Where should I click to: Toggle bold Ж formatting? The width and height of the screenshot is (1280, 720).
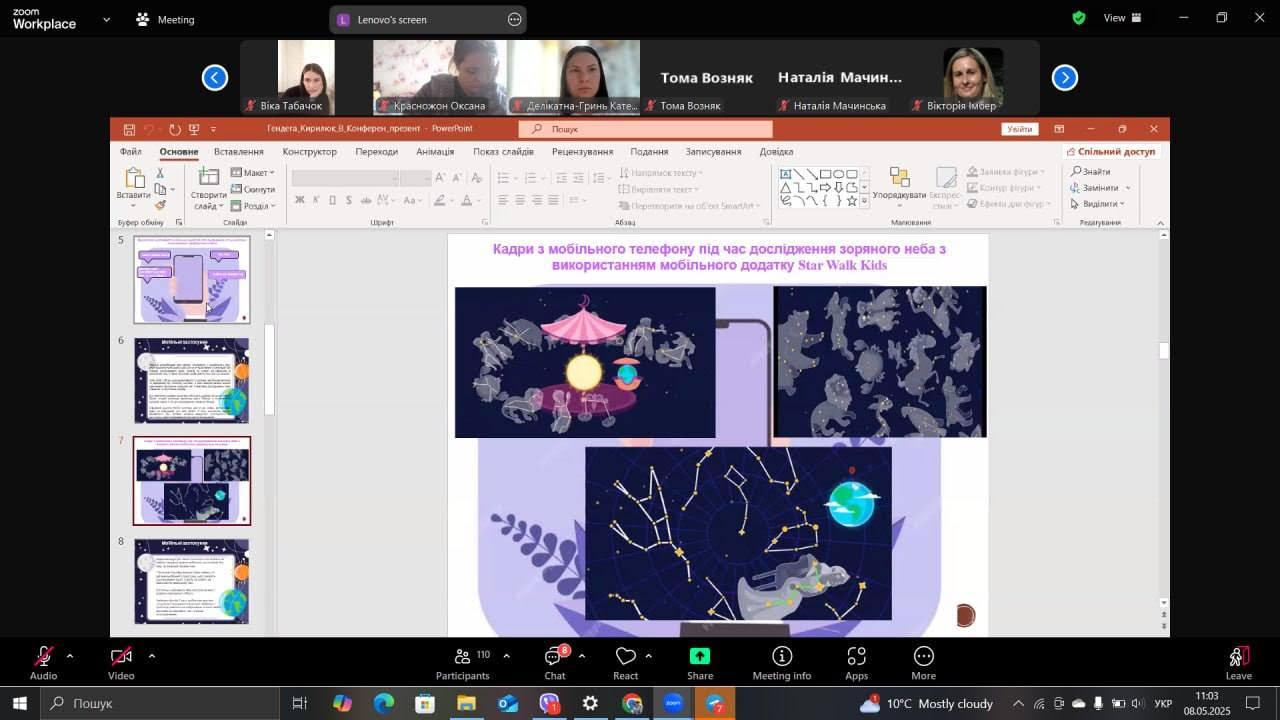tap(299, 200)
